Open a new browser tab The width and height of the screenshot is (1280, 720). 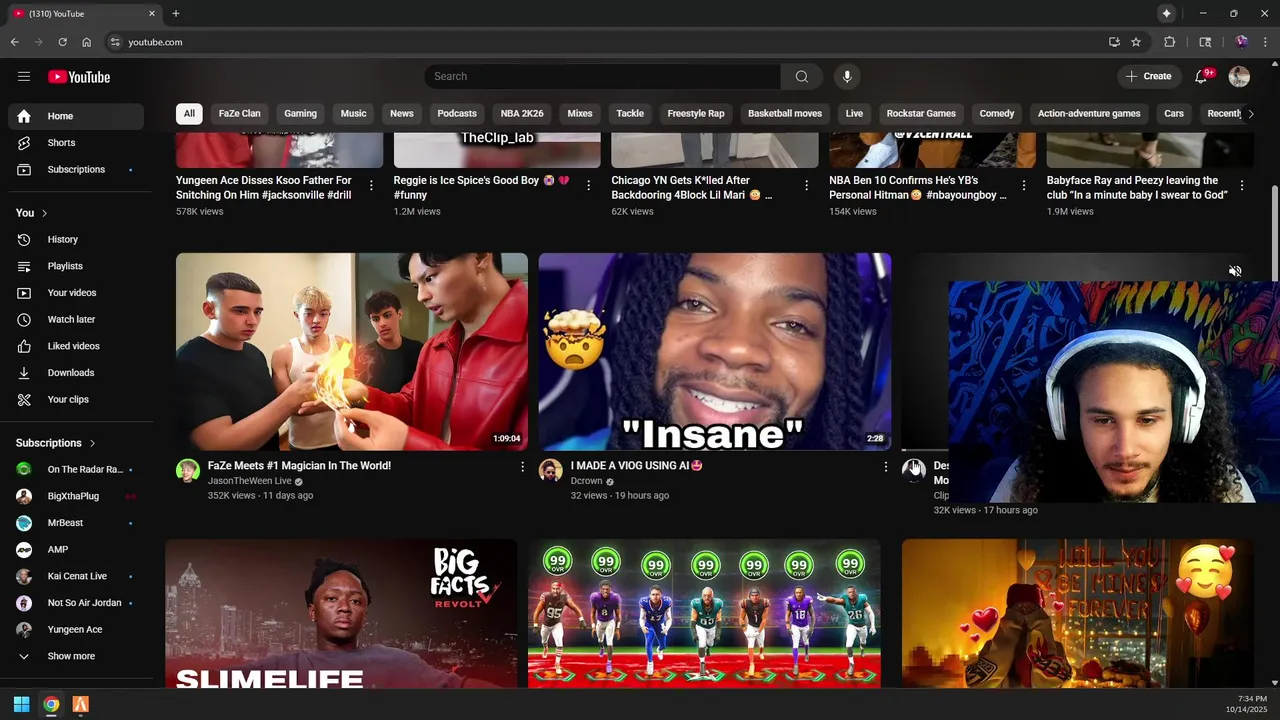(176, 14)
